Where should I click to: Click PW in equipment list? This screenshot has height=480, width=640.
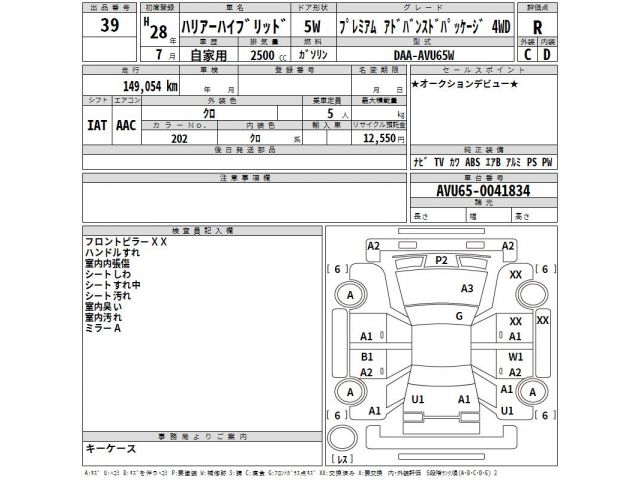click(x=547, y=162)
